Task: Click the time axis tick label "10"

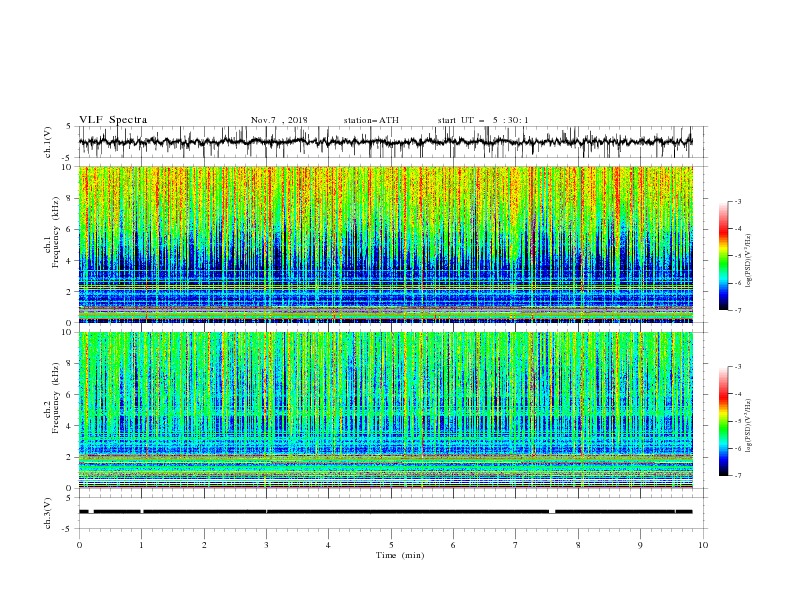Action: (x=703, y=545)
